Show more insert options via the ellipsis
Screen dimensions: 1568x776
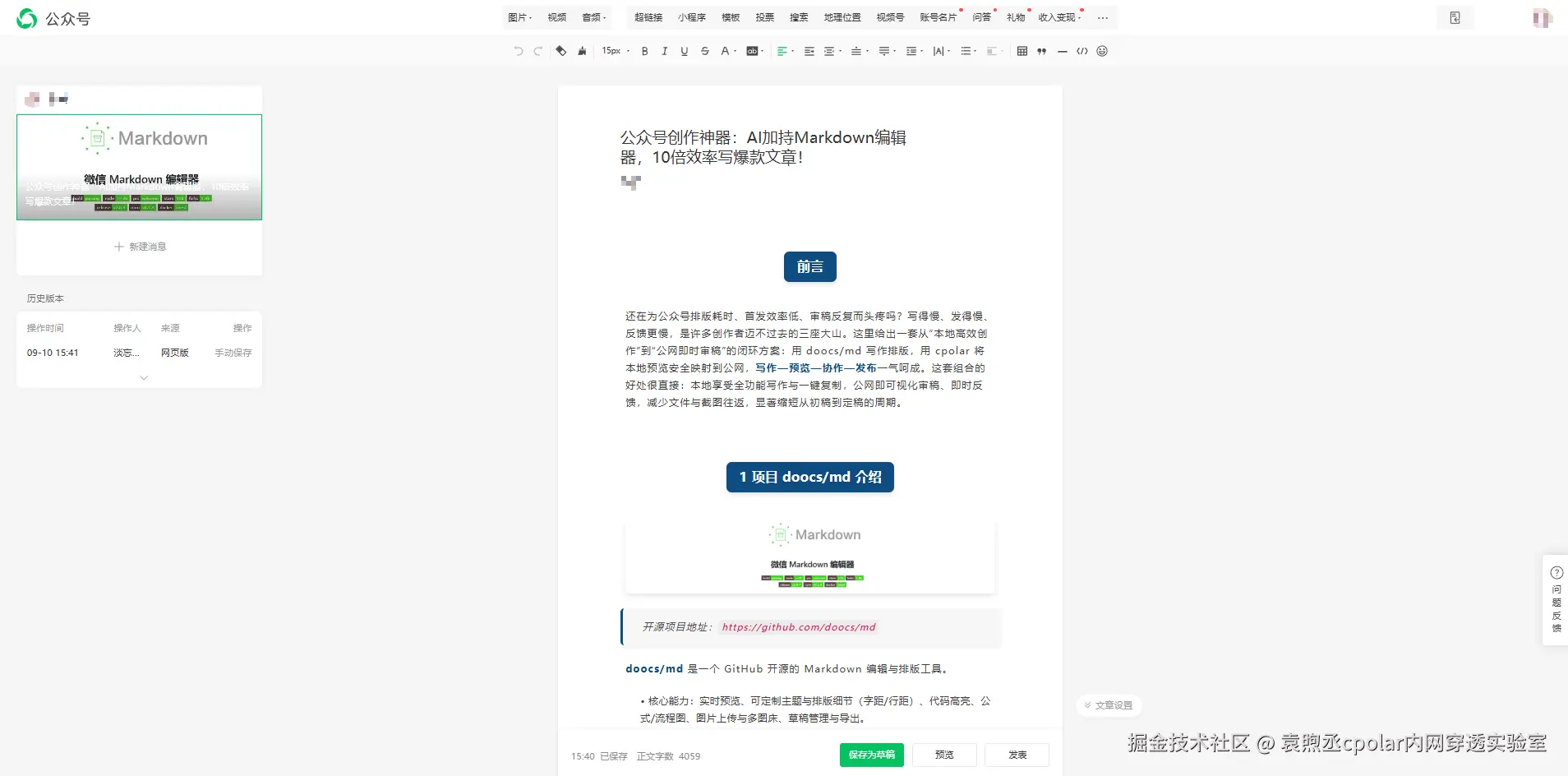(1103, 18)
